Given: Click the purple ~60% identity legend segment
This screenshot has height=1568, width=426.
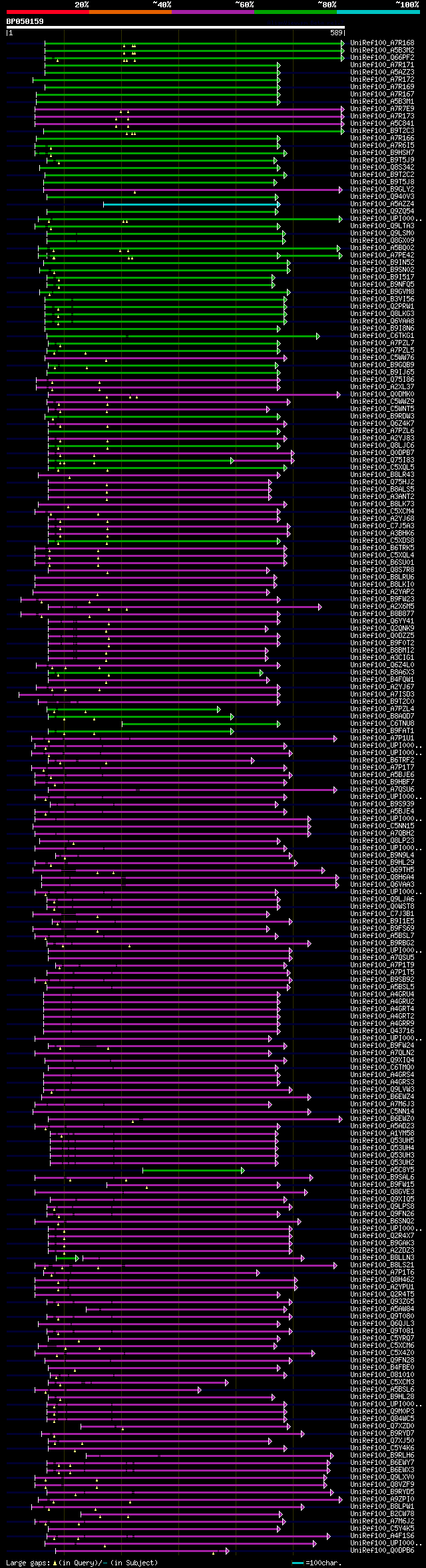Looking at the screenshot, I should coord(213,12).
